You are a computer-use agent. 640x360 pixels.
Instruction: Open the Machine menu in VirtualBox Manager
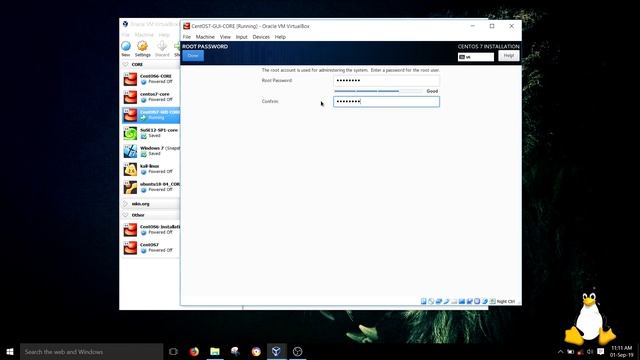pyautogui.click(x=144, y=35)
